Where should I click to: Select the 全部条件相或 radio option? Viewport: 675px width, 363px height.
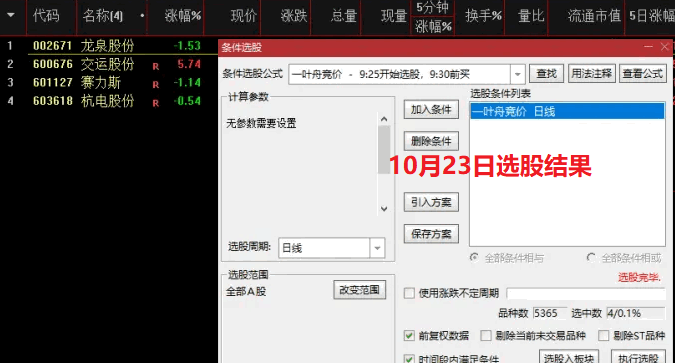591,258
